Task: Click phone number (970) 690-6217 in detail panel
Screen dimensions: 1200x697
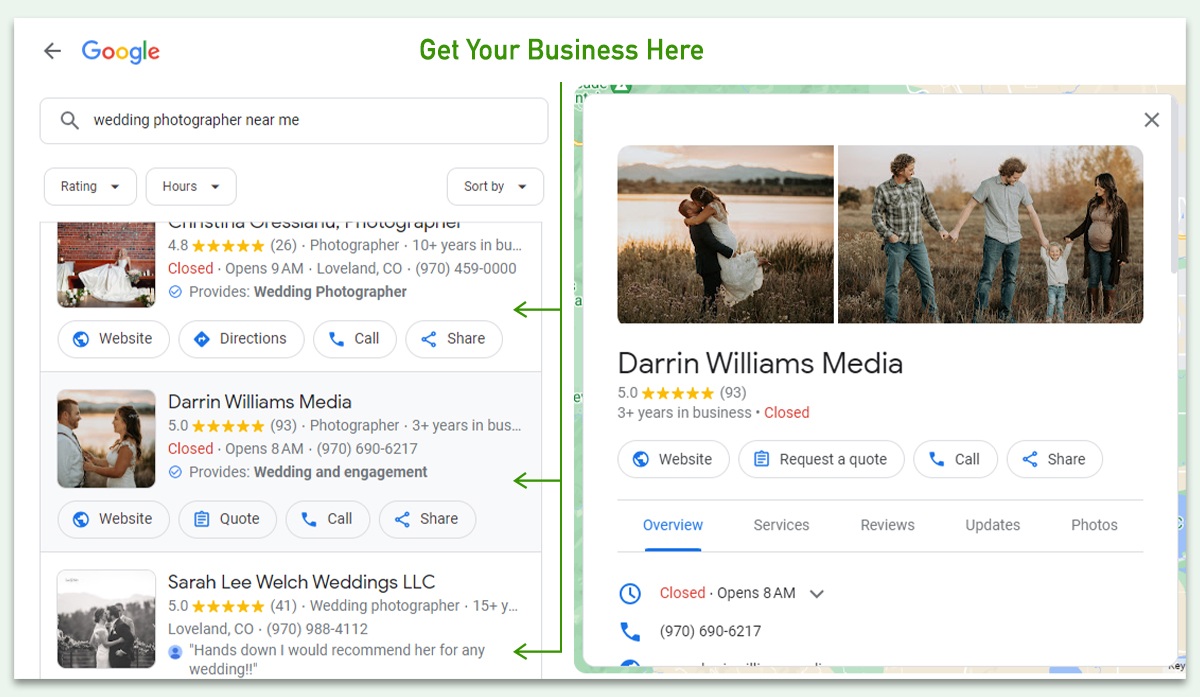Action: click(710, 632)
